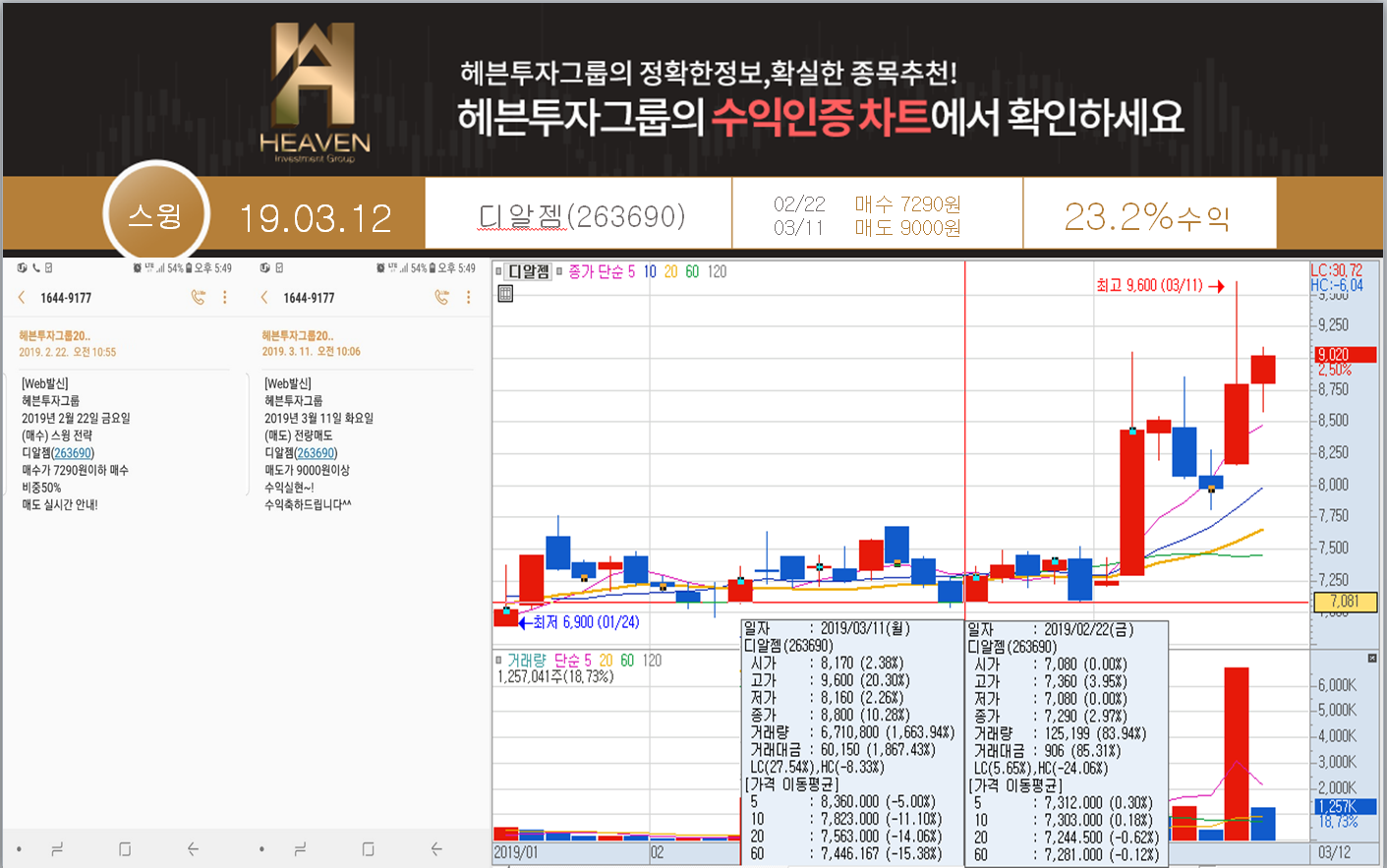The height and width of the screenshot is (868, 1387).
Task: Click the data grid icon below 디알젬 label
Action: coord(505,293)
